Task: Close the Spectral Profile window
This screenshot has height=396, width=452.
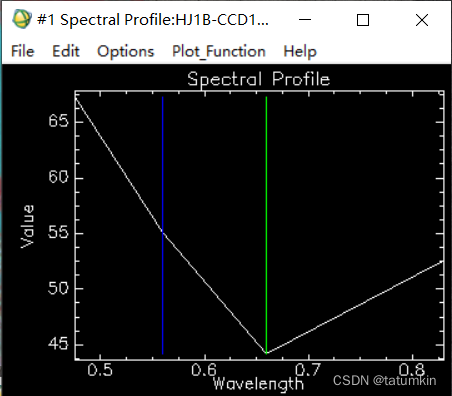Action: point(422,20)
